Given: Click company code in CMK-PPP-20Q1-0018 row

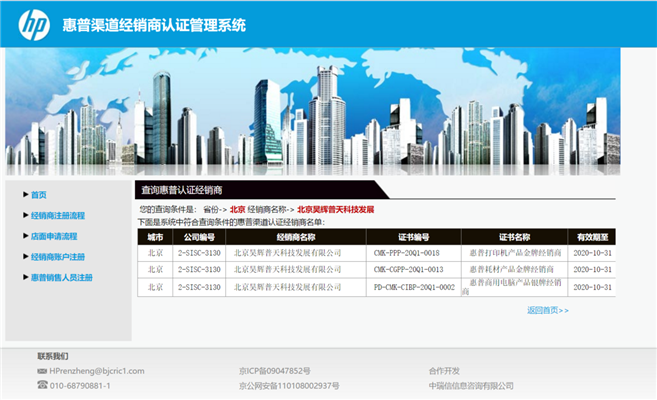Looking at the screenshot, I should (199, 253).
